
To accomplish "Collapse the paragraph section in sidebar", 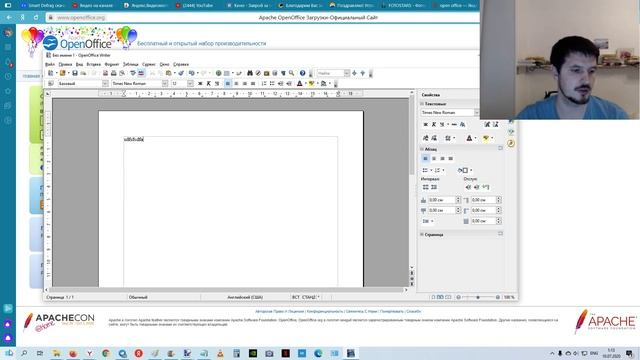I will 422,149.
